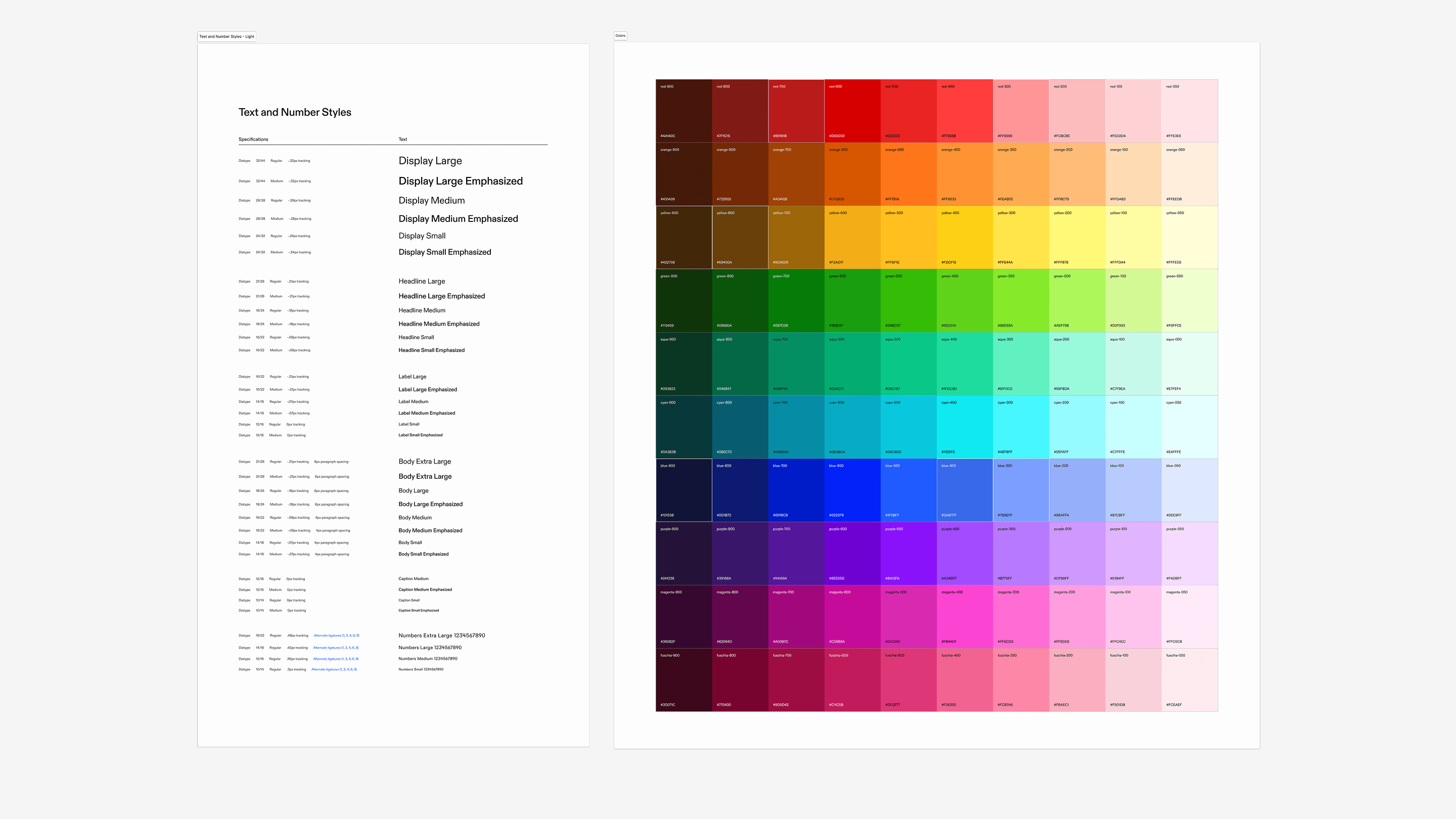Image resolution: width=1456 pixels, height=819 pixels.
Task: Select the blue-900 swatch
Action: (684, 490)
